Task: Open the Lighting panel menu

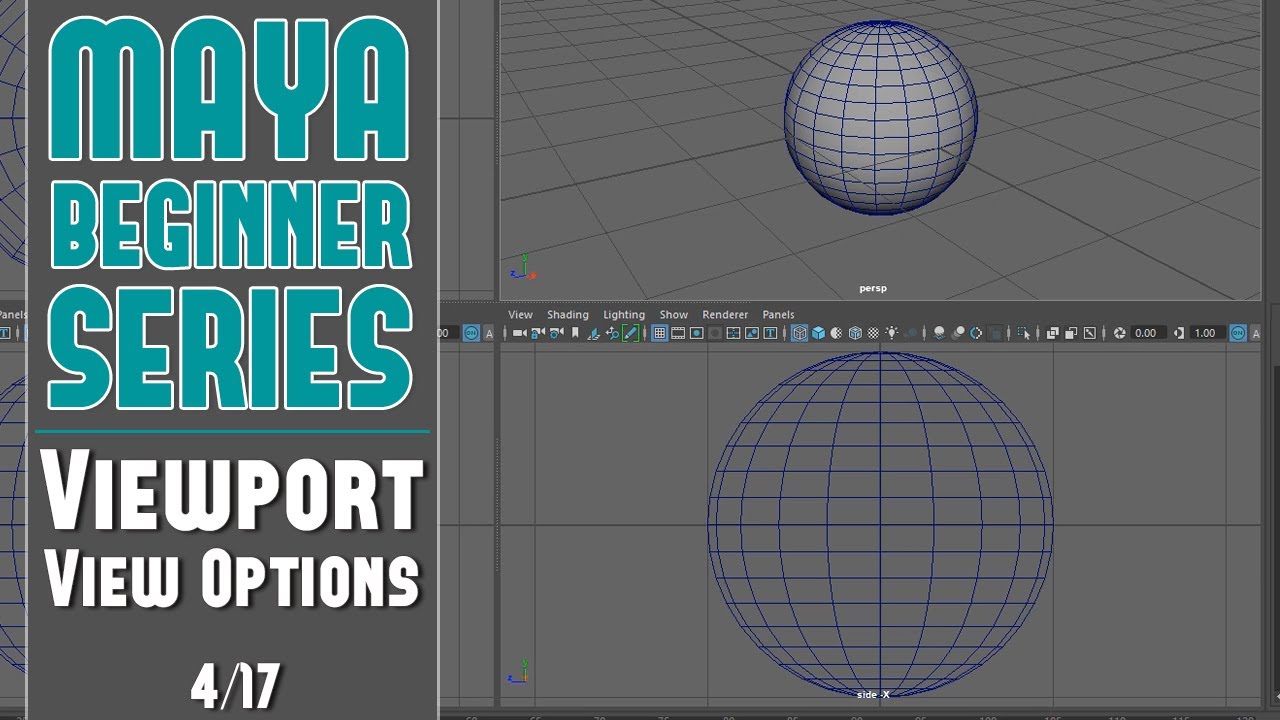Action: (624, 314)
